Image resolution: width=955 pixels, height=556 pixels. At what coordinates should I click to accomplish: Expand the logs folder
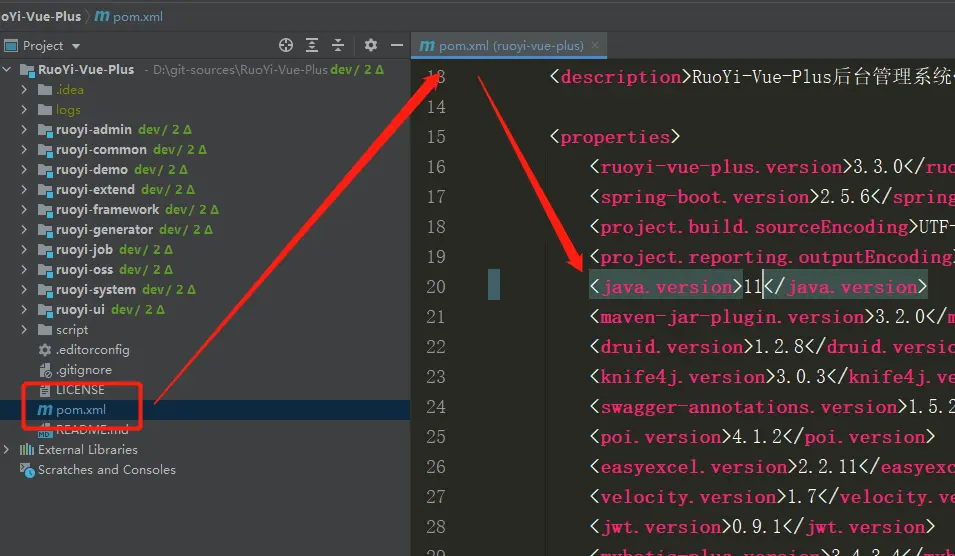24,110
